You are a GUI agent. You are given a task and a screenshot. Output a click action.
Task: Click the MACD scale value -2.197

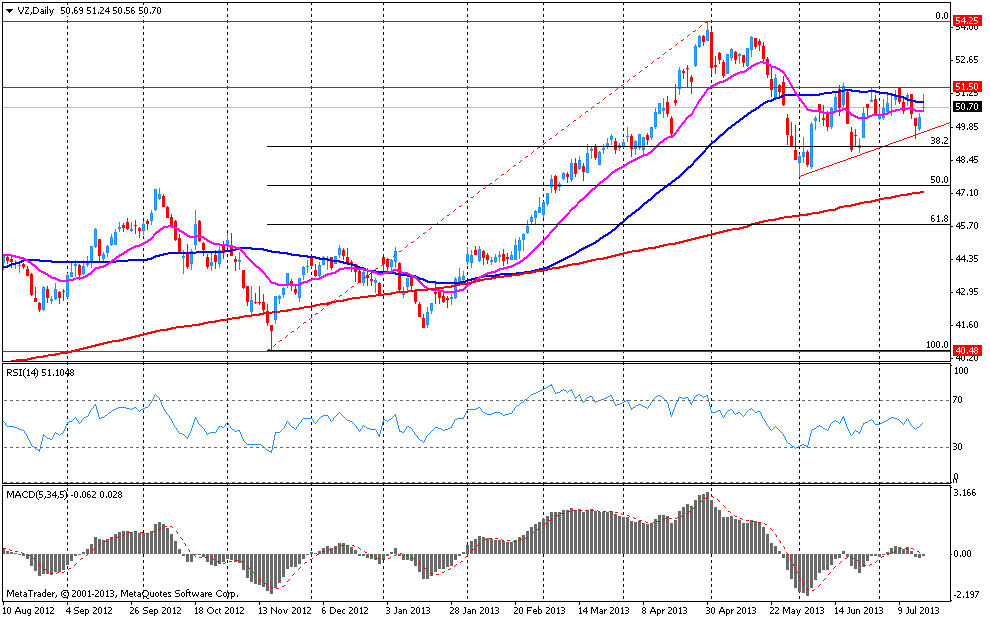pyautogui.click(x=966, y=595)
